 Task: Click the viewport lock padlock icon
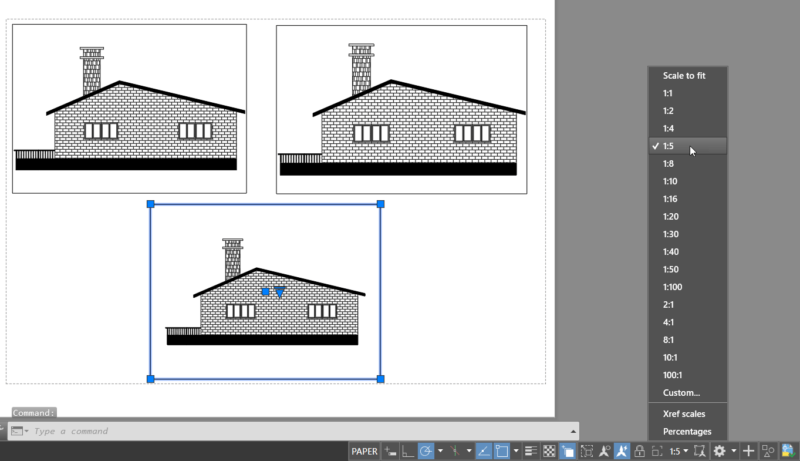click(639, 451)
